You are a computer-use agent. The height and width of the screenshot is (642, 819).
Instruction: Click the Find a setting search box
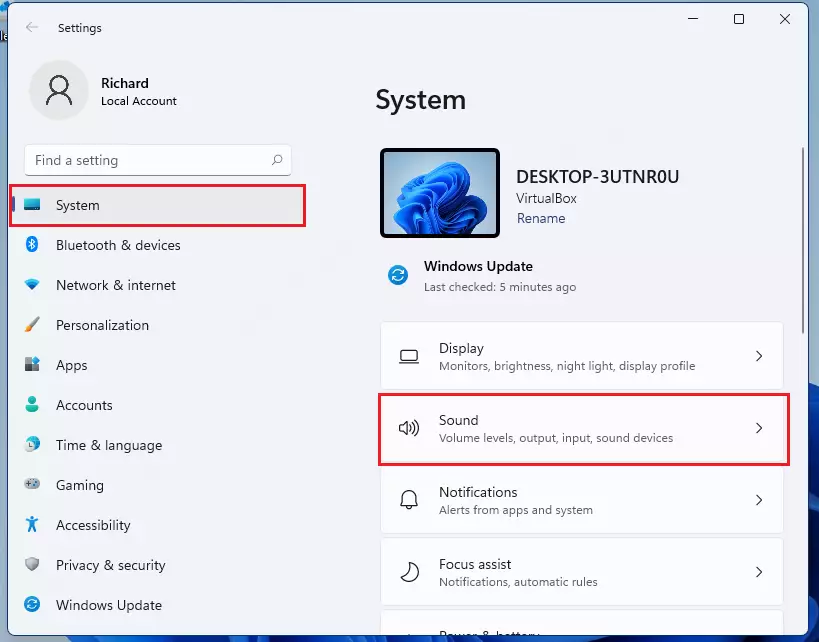(x=158, y=160)
